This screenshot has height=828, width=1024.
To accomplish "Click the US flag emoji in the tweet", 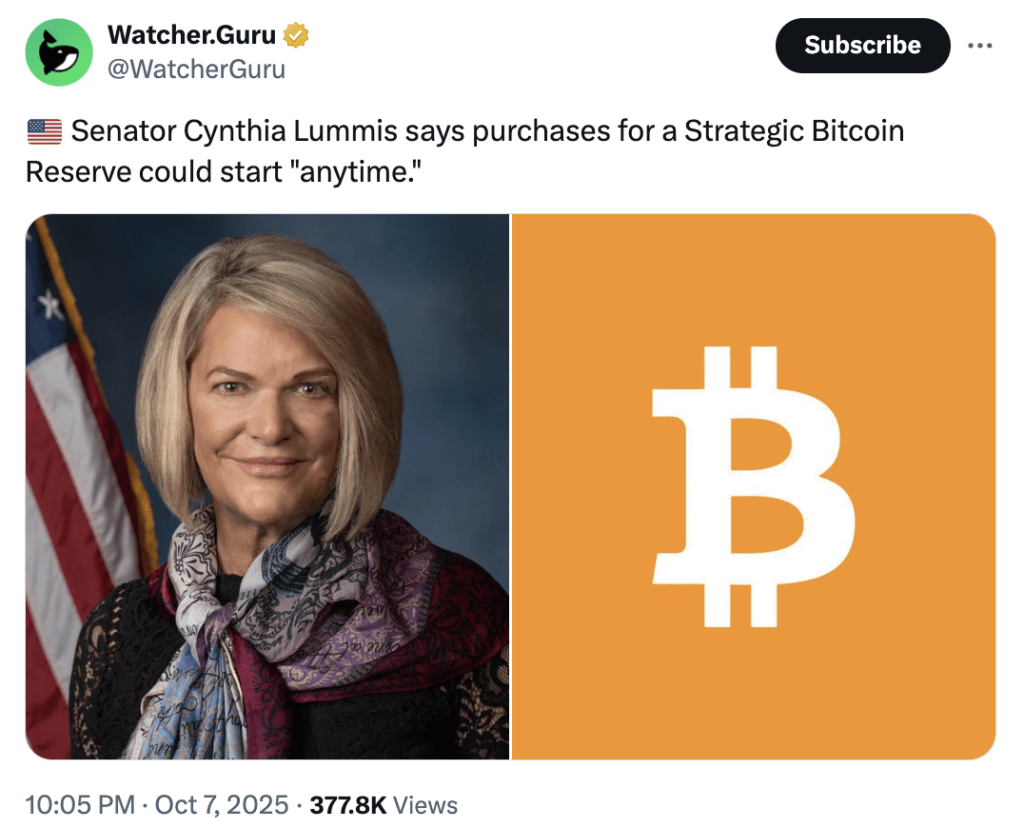I will pyautogui.click(x=44, y=131).
